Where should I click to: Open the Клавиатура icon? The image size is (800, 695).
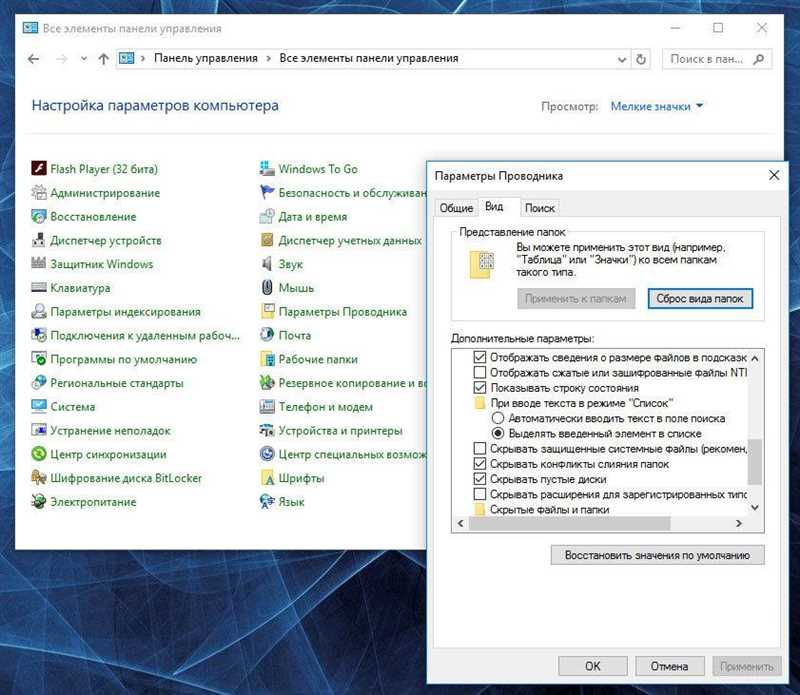point(39,287)
